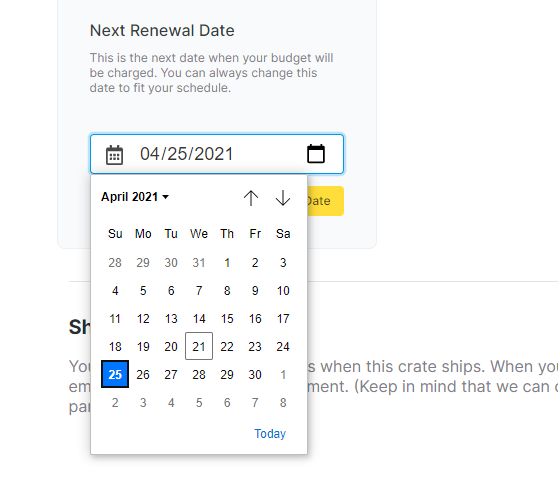The width and height of the screenshot is (558, 481).
Task: Open the native calendar picker icon
Action: coord(316,154)
